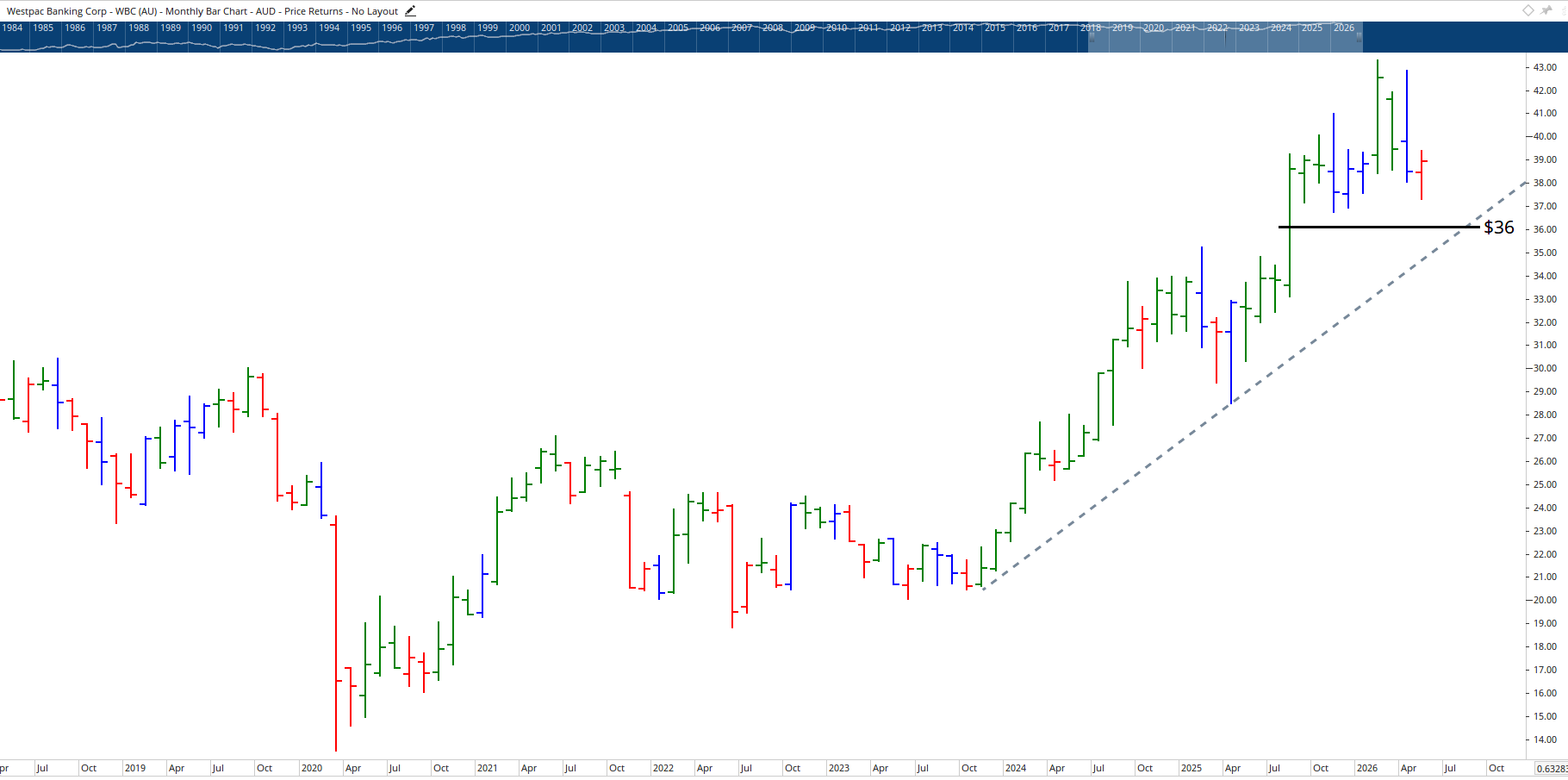Click the 2026 label in the overview navigator
Image resolution: width=1568 pixels, height=780 pixels.
click(1344, 28)
